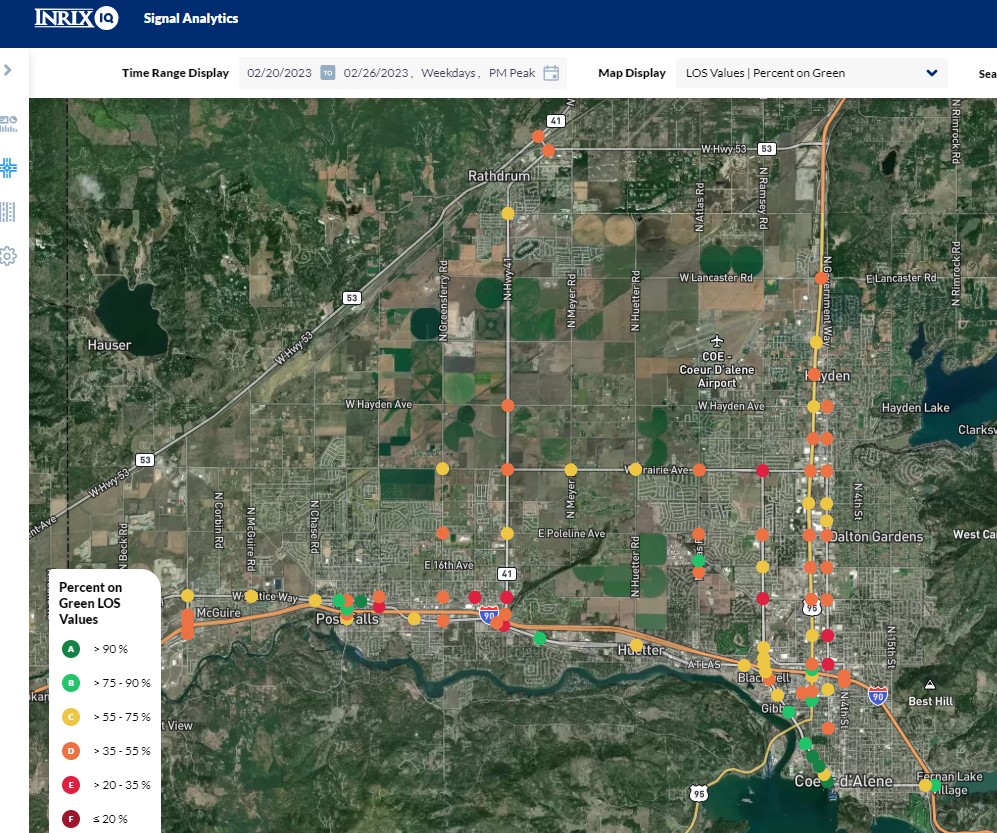
Task: Click legend swatch E for 20-35%
Action: tap(71, 785)
